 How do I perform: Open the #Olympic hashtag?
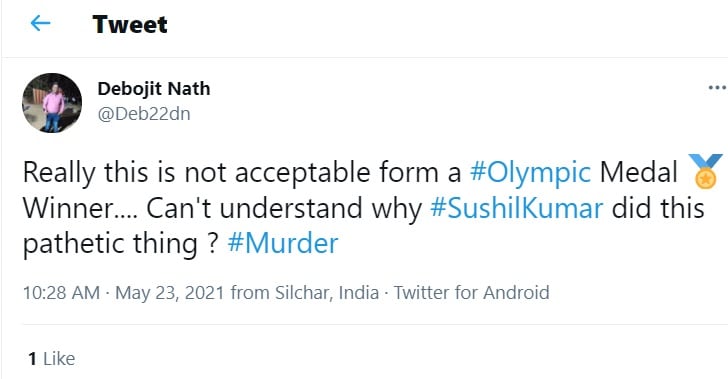point(530,172)
